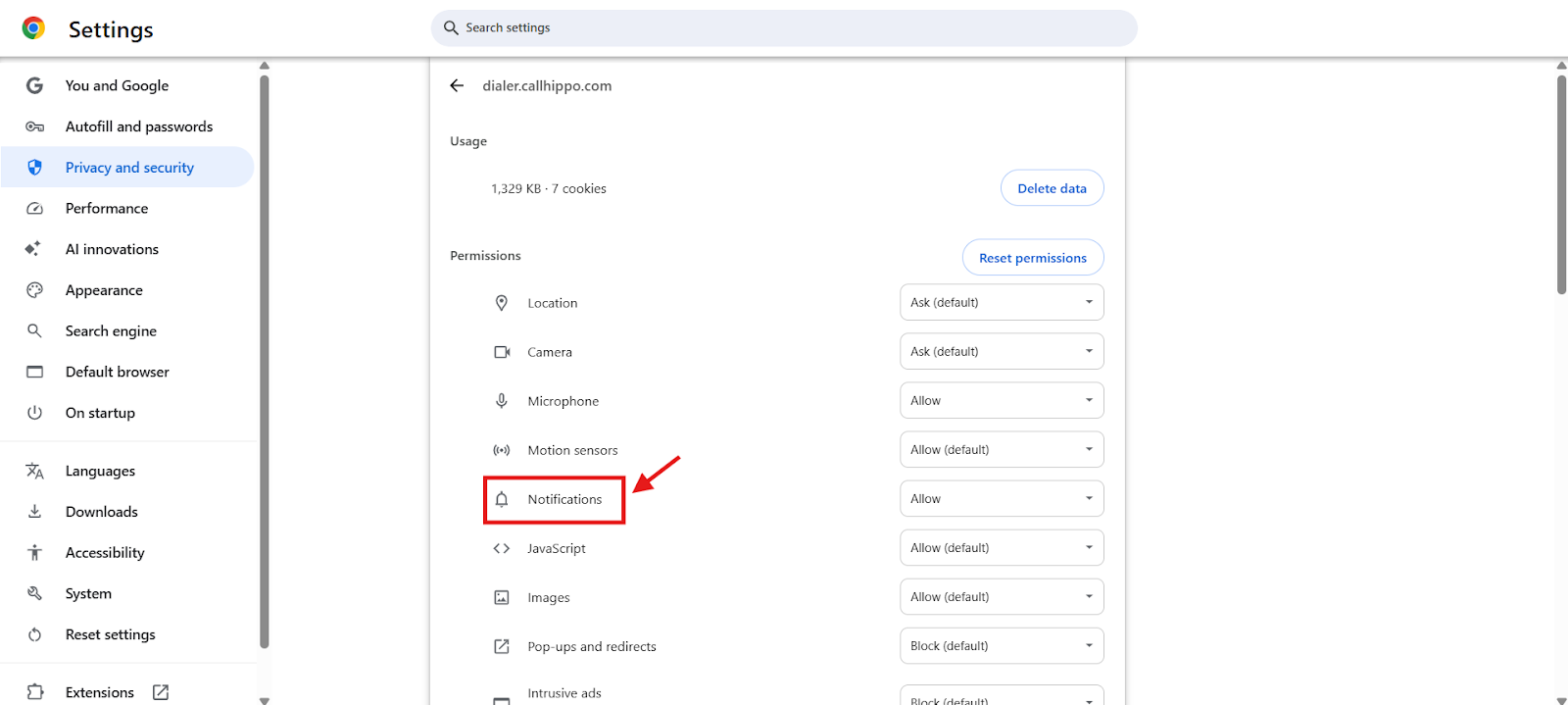Open Reset settings page
This screenshot has width=1568, height=705.
127,634
